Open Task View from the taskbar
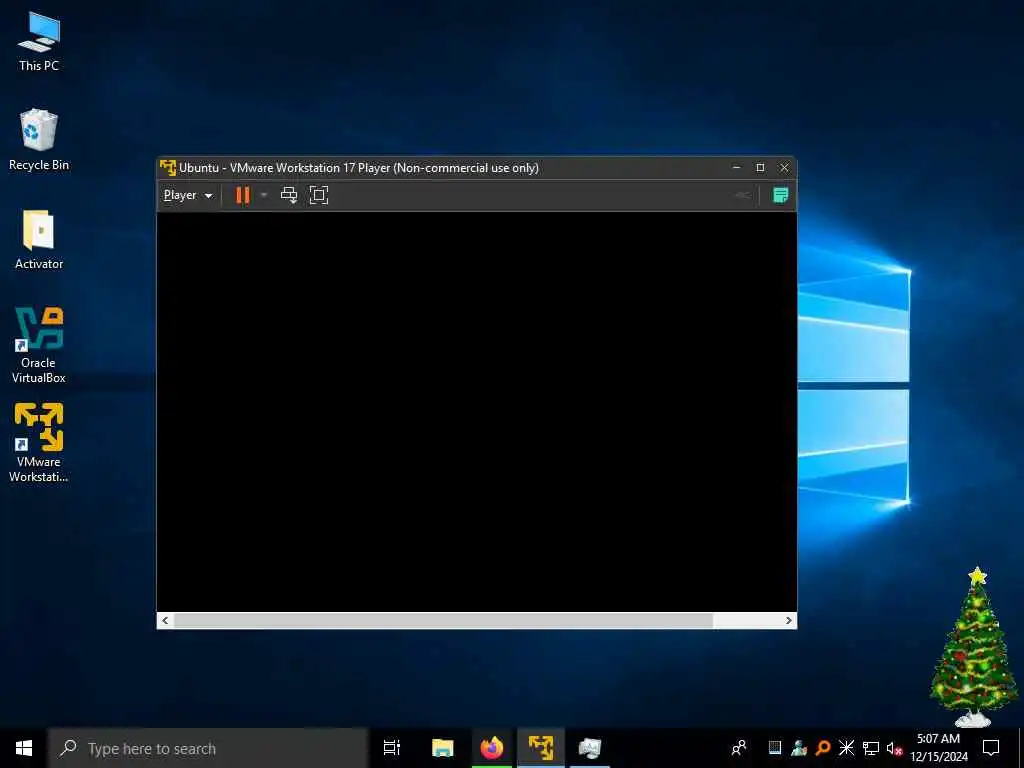1024x768 pixels. [x=392, y=748]
